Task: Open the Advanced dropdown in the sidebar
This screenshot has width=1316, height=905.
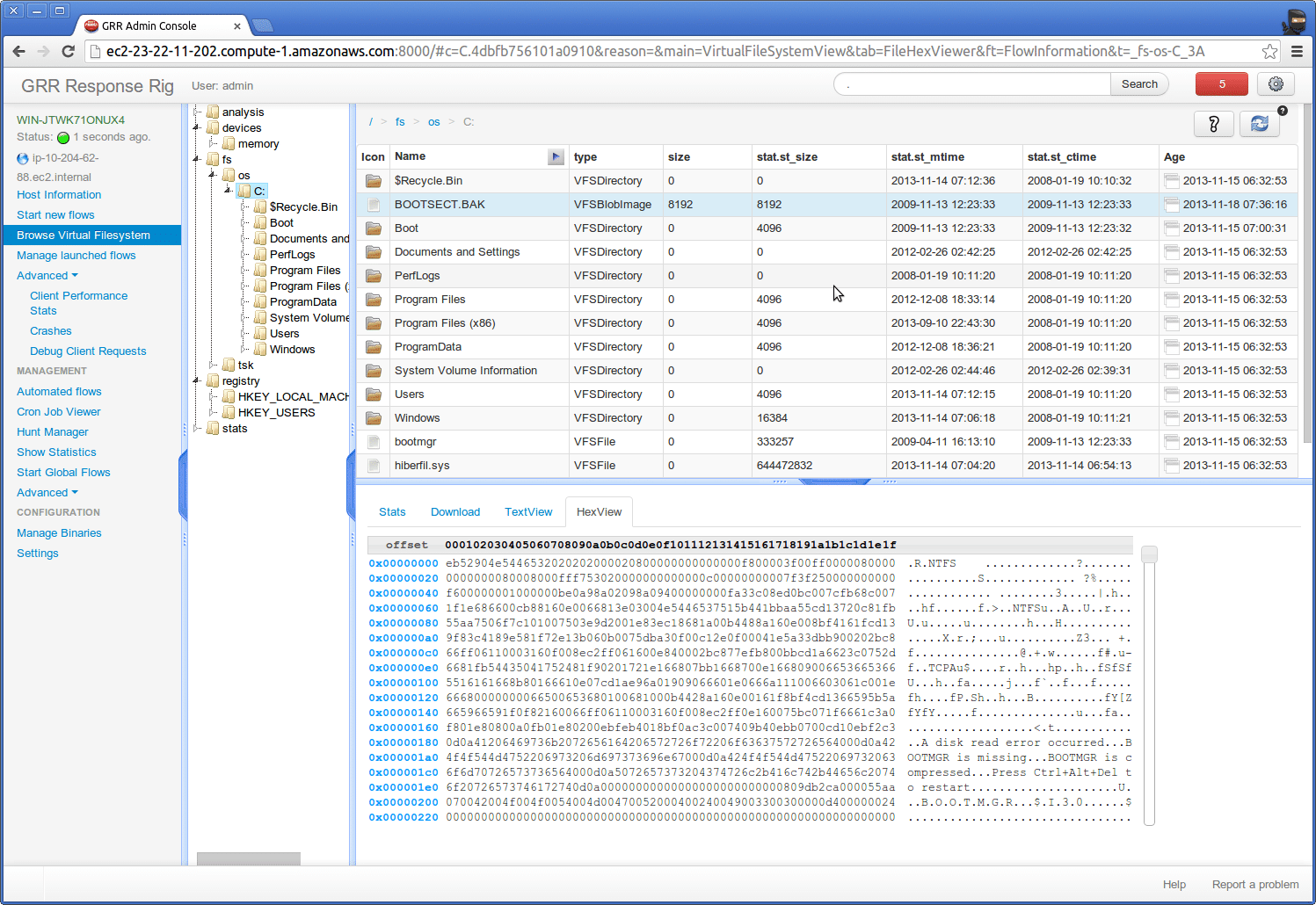Action: tap(47, 275)
